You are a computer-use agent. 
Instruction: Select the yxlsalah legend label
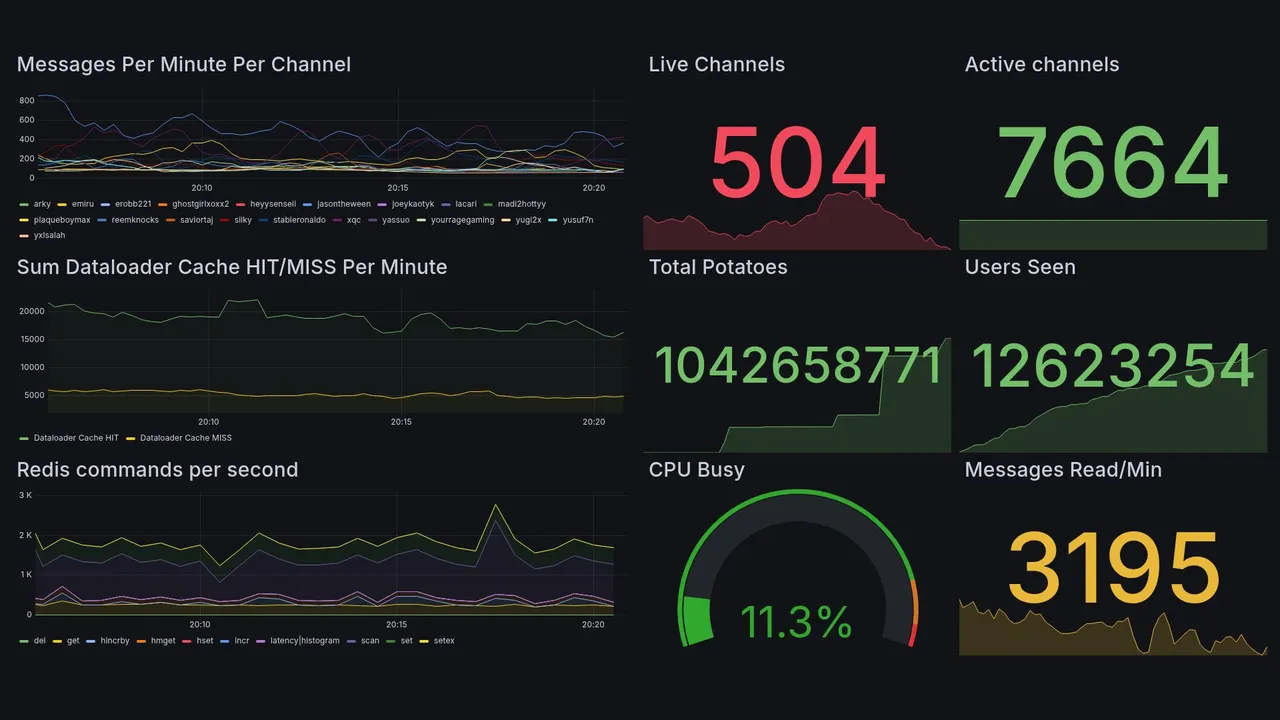tap(50, 236)
